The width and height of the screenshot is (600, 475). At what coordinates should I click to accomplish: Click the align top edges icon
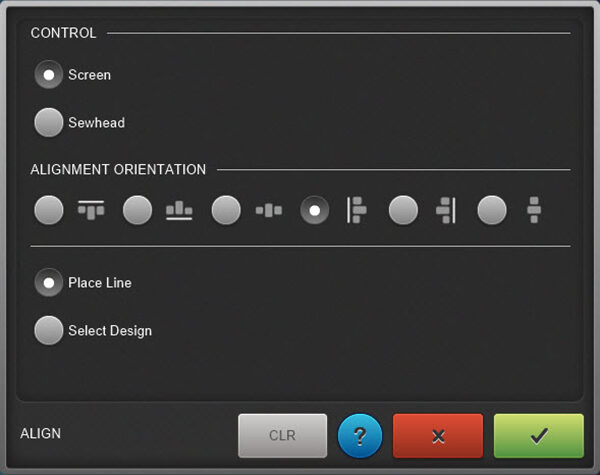click(91, 210)
